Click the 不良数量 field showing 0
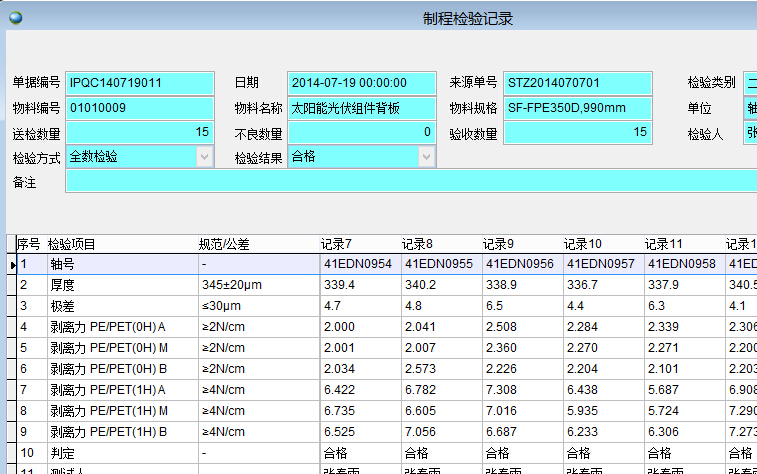This screenshot has width=757, height=474. pos(362,132)
